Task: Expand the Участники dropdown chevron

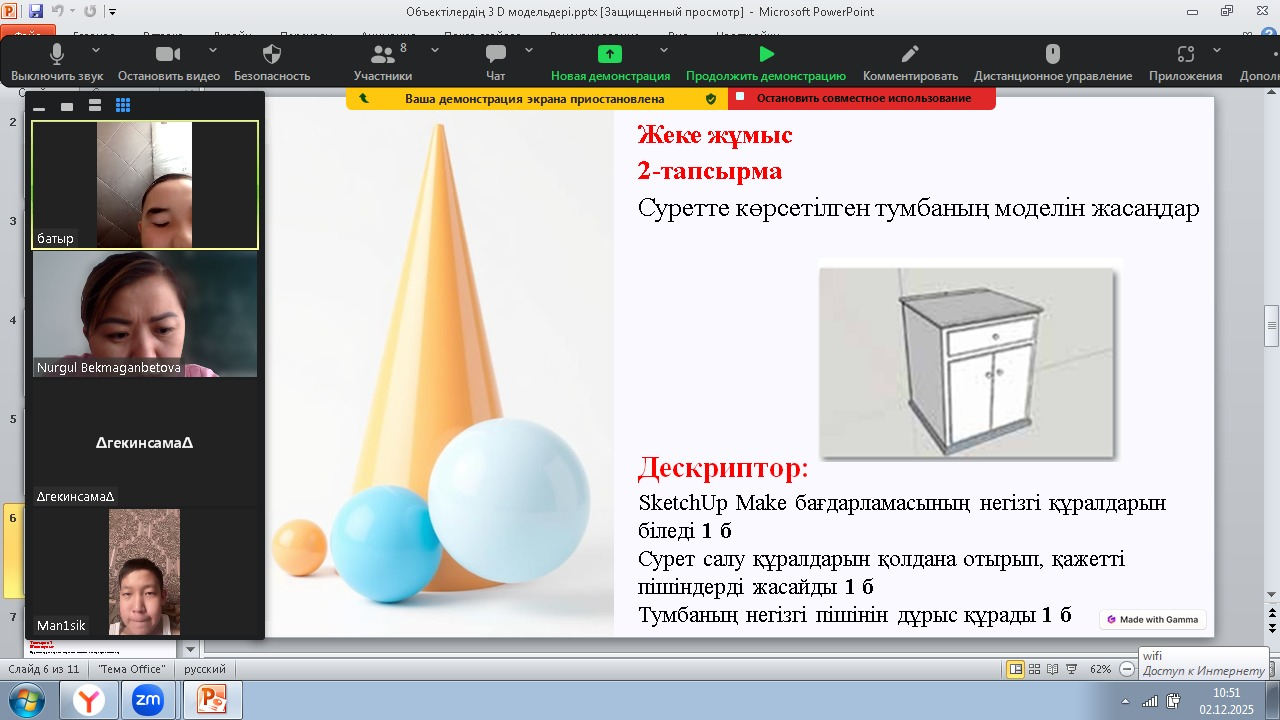Action: coord(434,48)
